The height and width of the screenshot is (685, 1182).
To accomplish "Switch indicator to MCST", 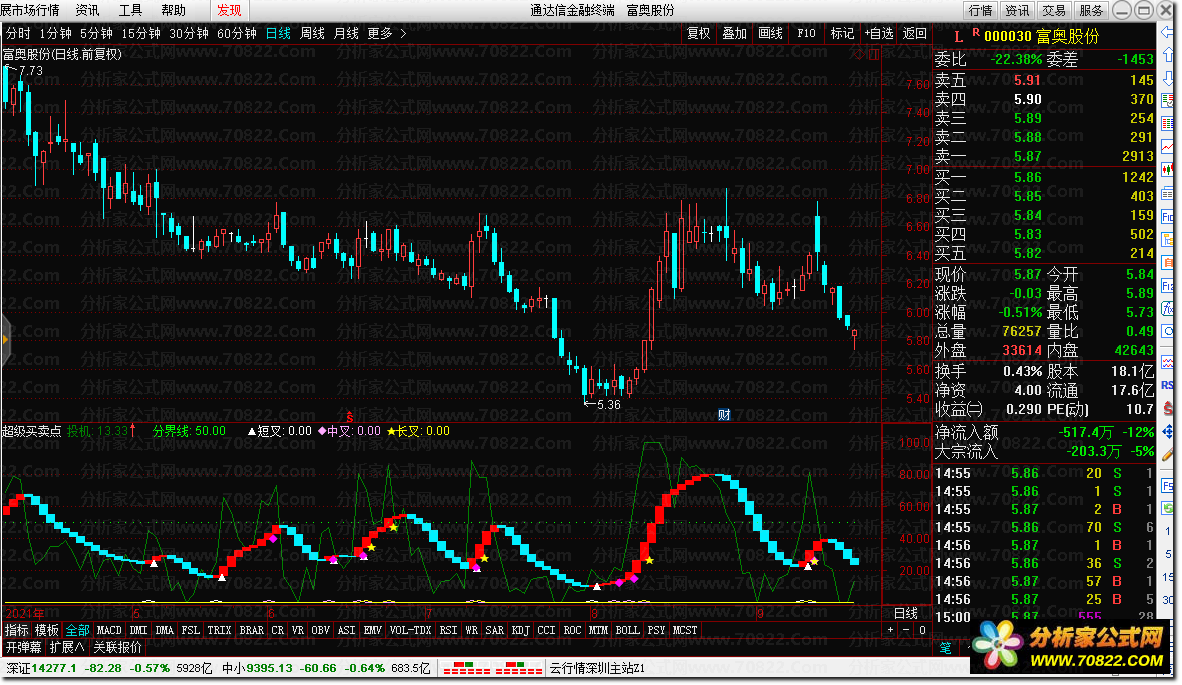I will coord(685,630).
